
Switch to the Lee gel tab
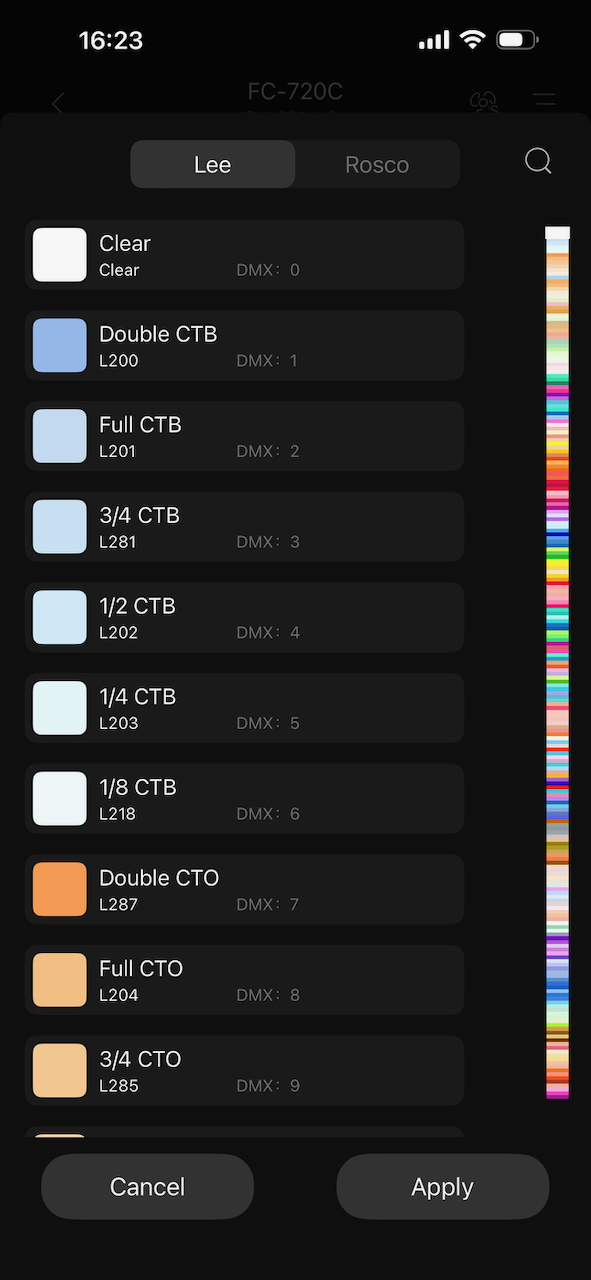(212, 164)
